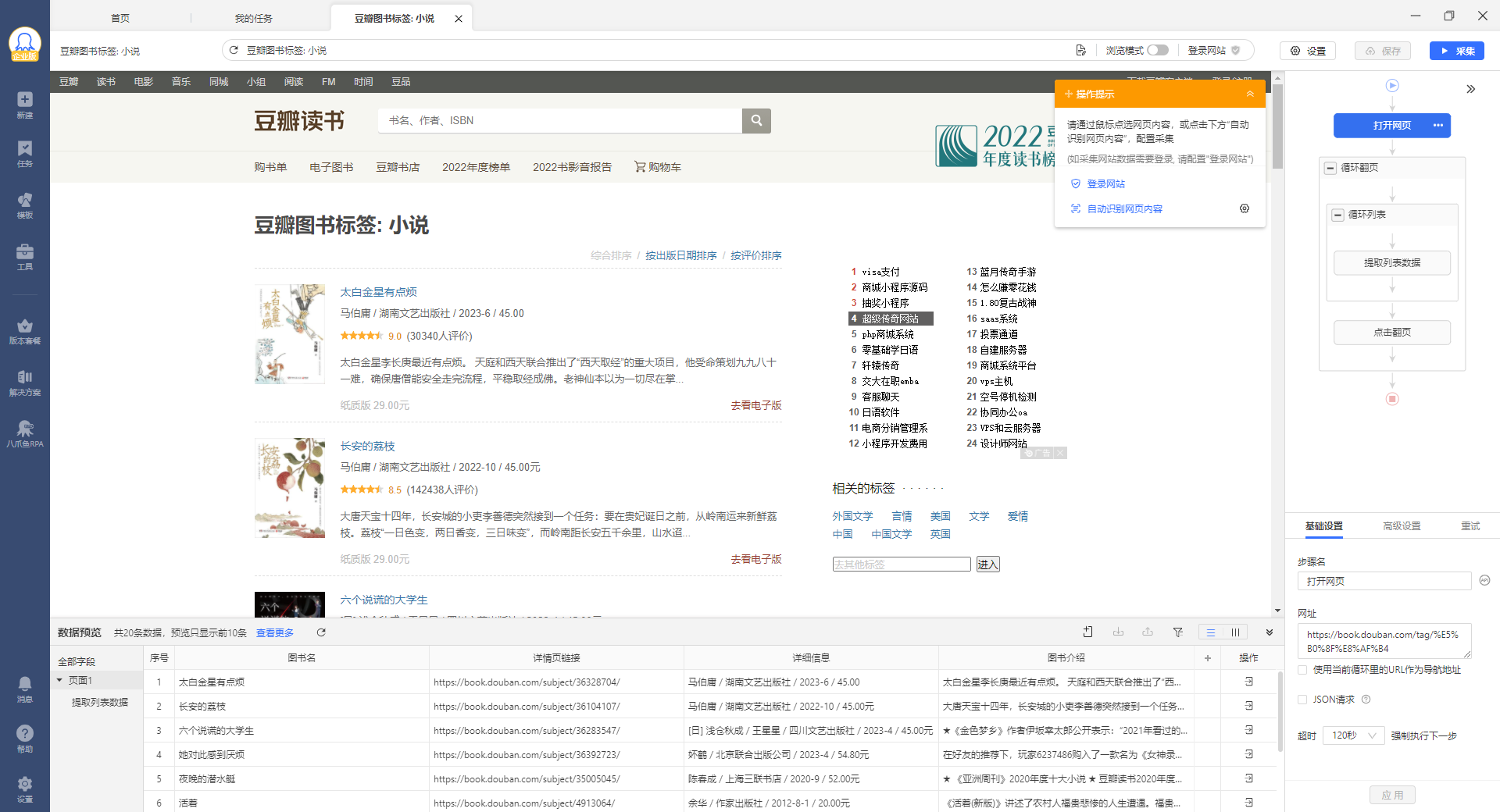Screen dimensions: 1500x812
Task: Open 消息 (Messages) bell in the sidebar
Action: [25, 689]
